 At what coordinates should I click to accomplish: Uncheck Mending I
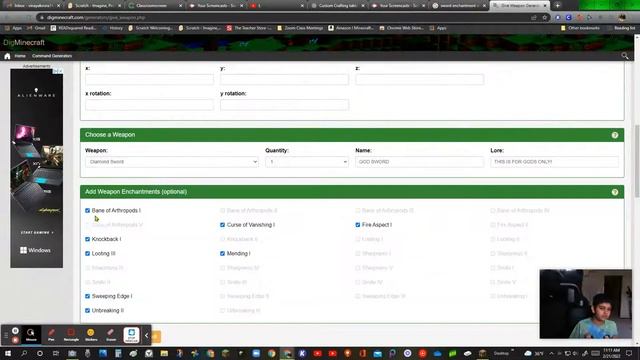point(222,253)
